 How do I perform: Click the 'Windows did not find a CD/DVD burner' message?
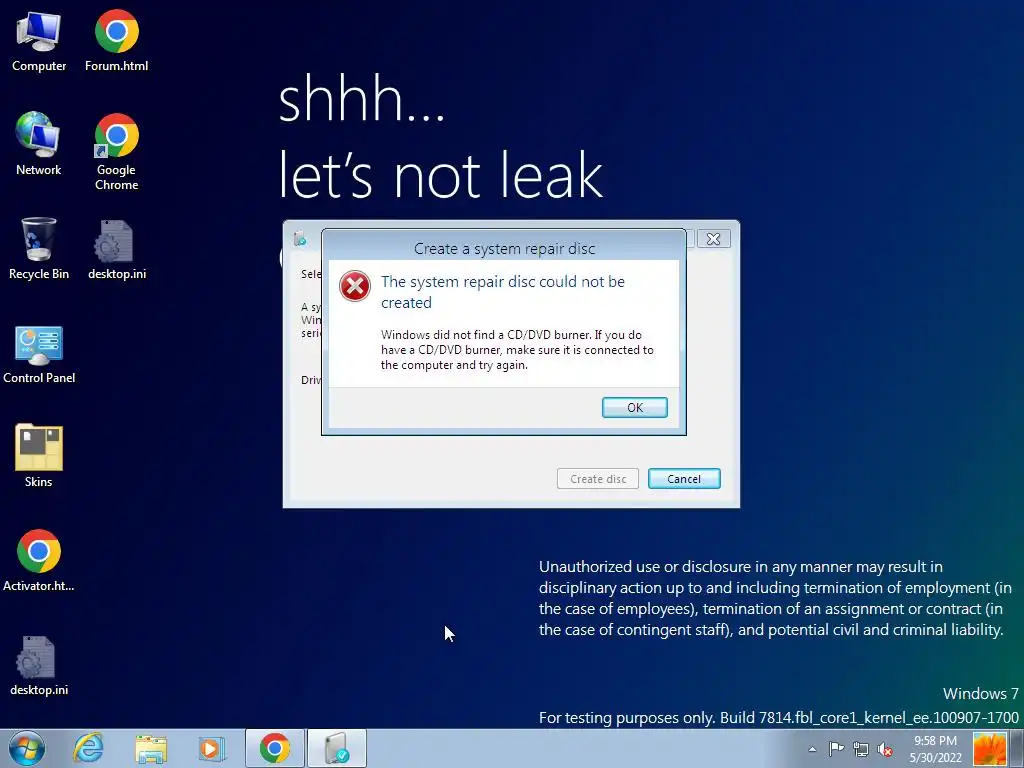pyautogui.click(x=517, y=350)
